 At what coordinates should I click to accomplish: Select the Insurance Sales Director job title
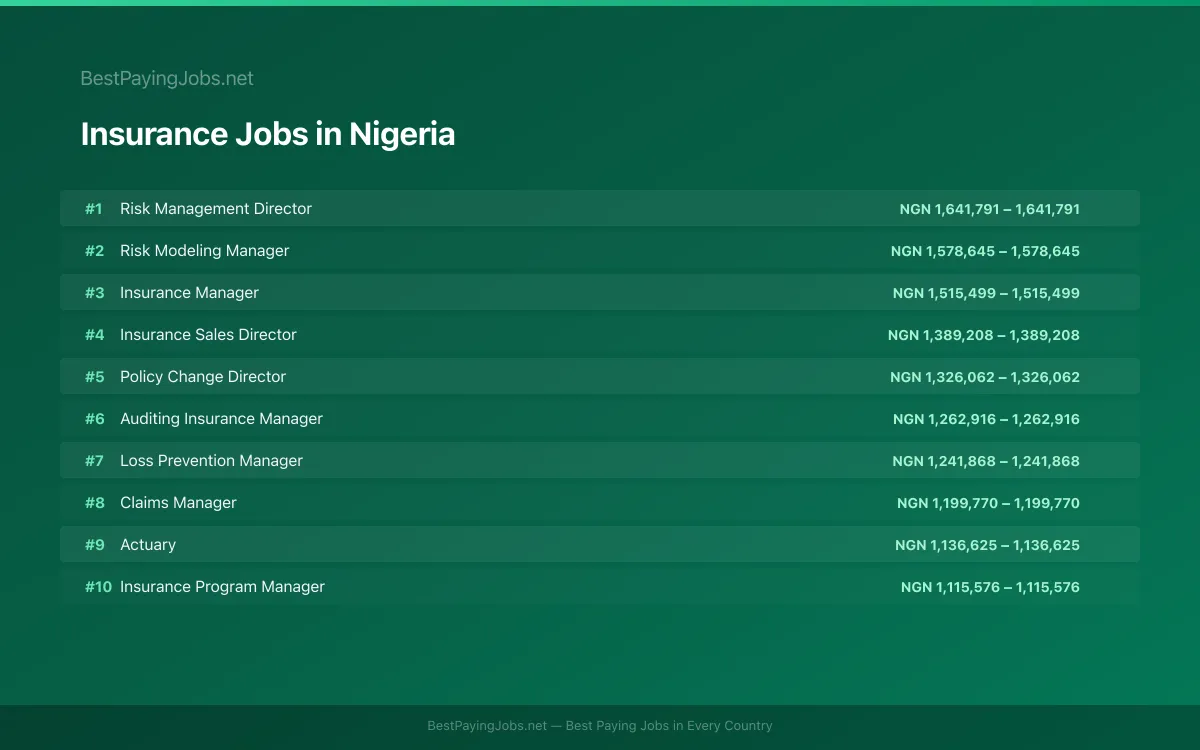(x=208, y=334)
